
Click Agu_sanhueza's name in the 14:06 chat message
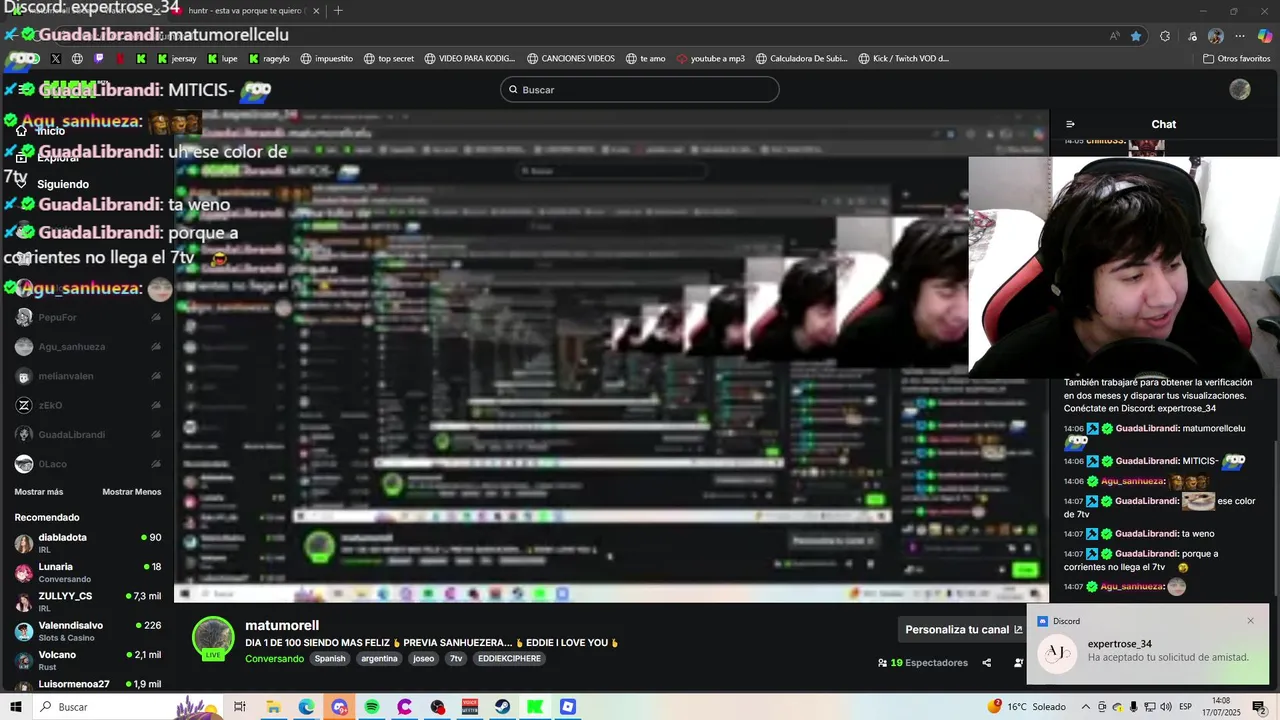click(1133, 481)
